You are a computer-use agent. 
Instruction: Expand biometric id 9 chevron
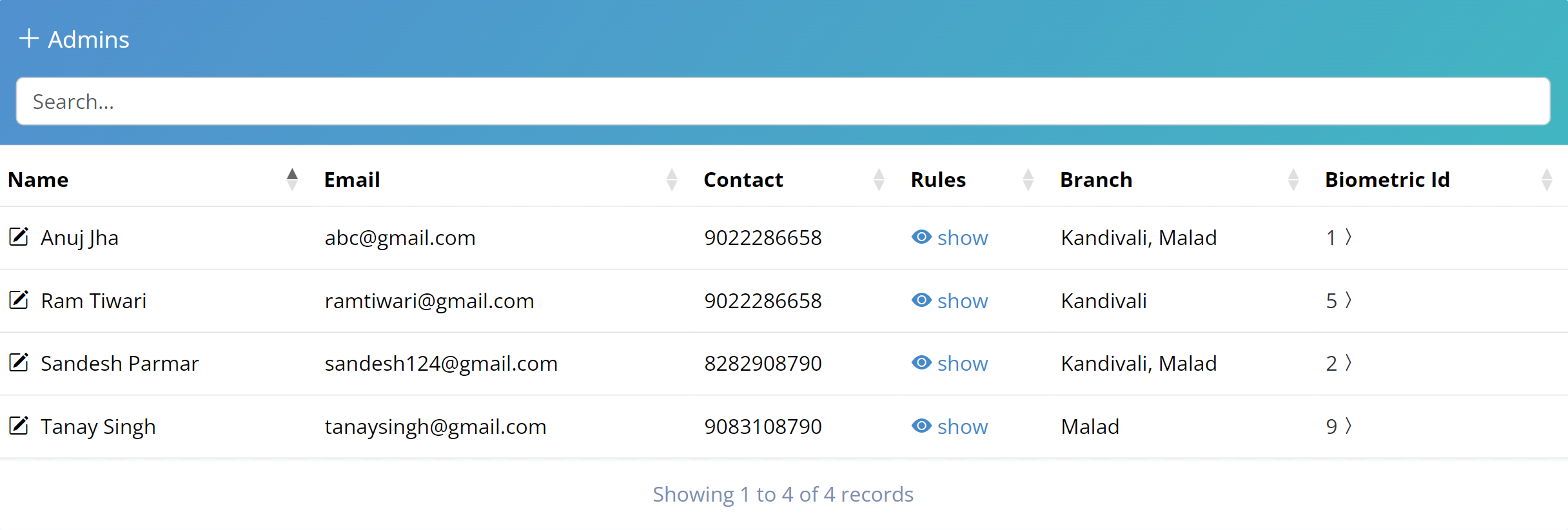(1348, 426)
